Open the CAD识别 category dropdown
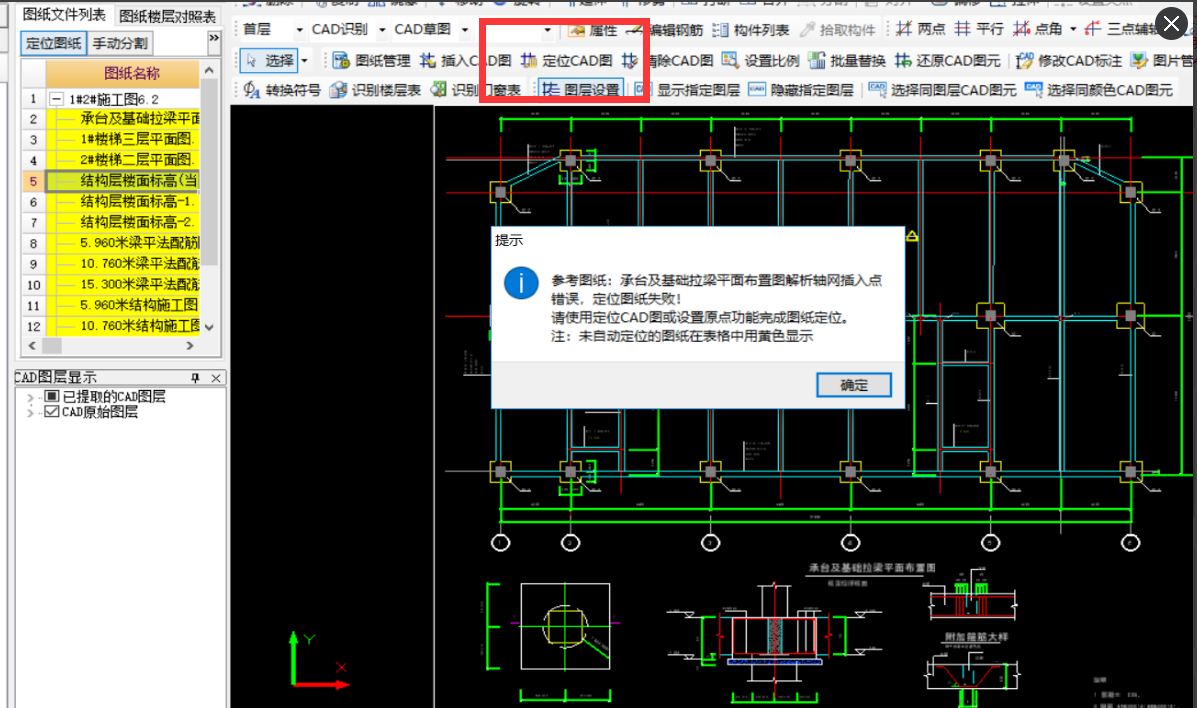Image resolution: width=1197 pixels, height=708 pixels. tap(382, 30)
